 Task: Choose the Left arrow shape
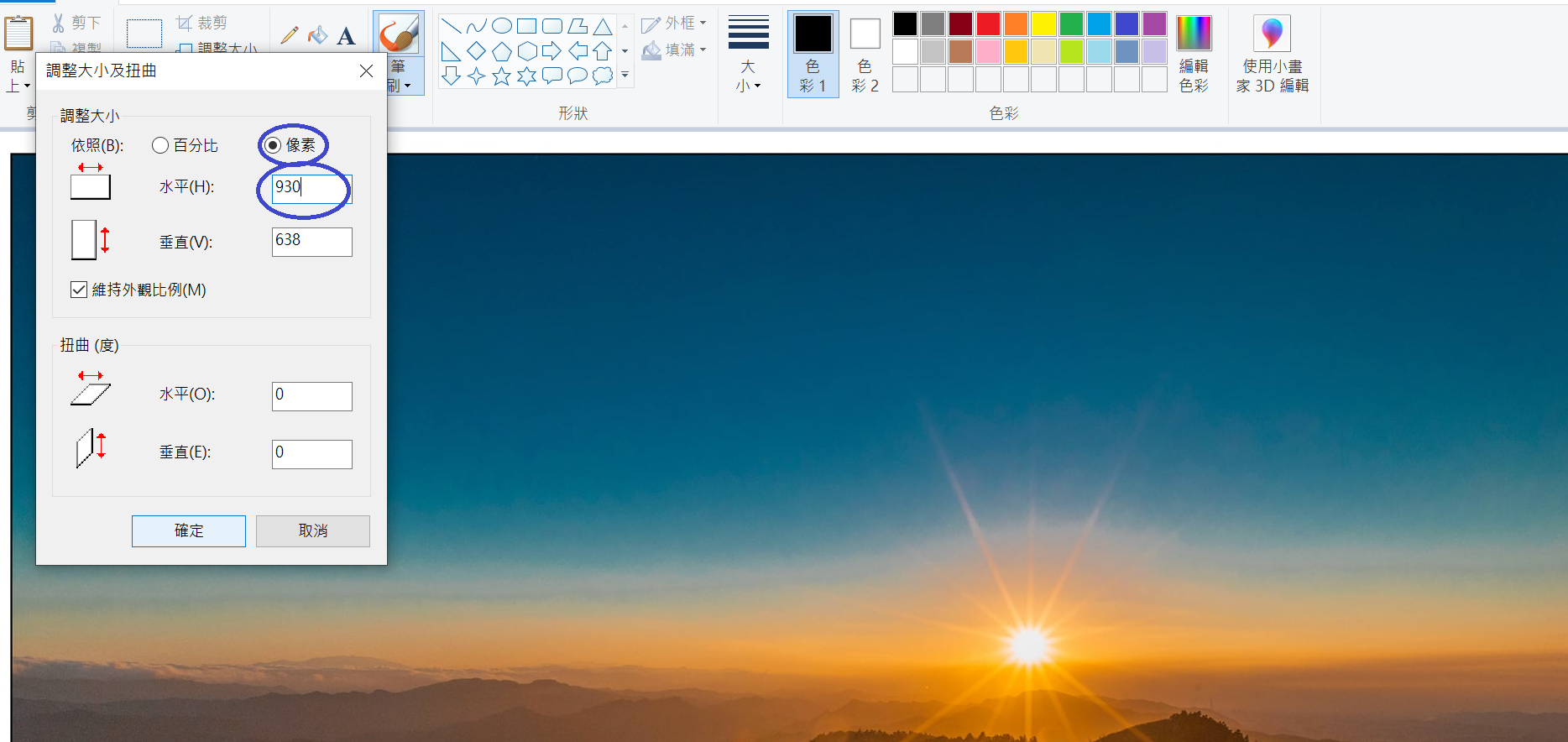(578, 51)
